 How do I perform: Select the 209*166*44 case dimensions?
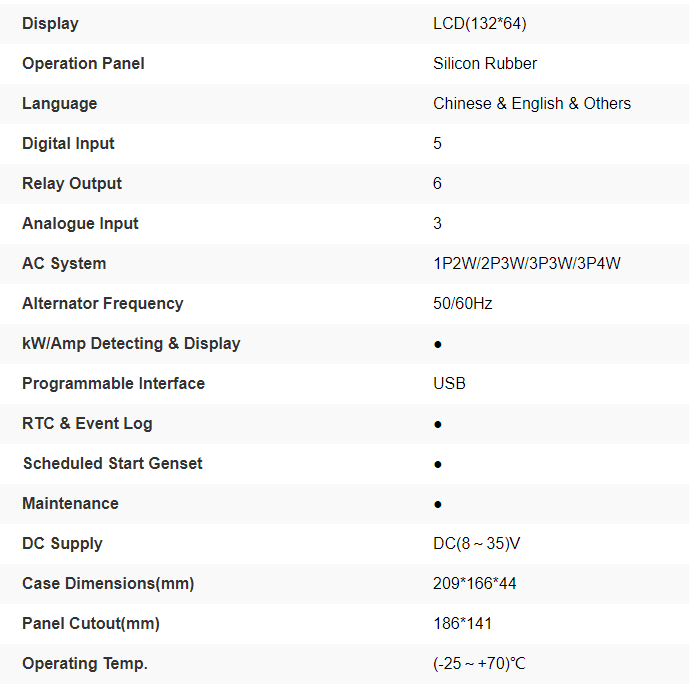coord(475,583)
